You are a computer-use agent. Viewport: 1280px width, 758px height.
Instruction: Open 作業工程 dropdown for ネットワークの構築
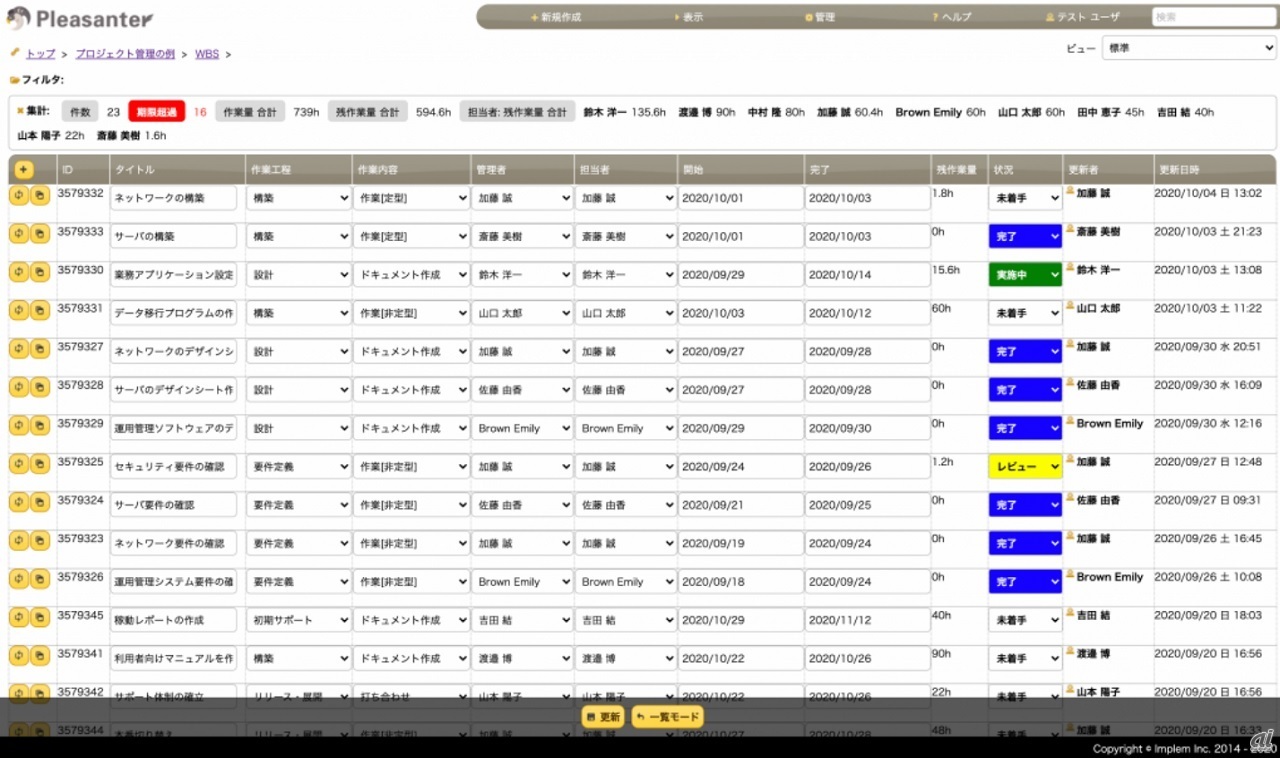[x=298, y=199]
